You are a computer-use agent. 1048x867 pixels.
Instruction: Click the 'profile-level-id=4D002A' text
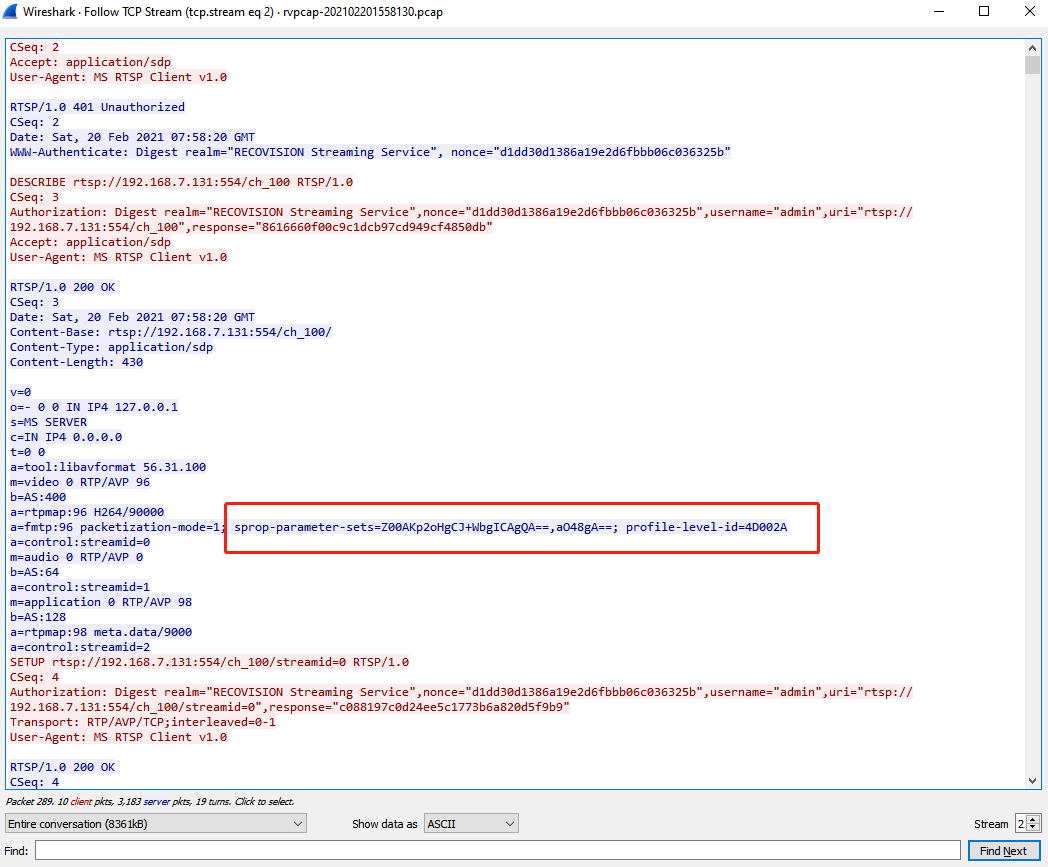[x=706, y=527]
